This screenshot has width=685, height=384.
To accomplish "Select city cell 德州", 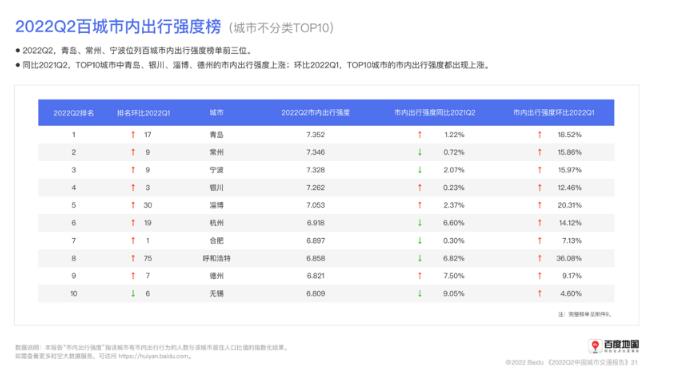I will [x=216, y=276].
